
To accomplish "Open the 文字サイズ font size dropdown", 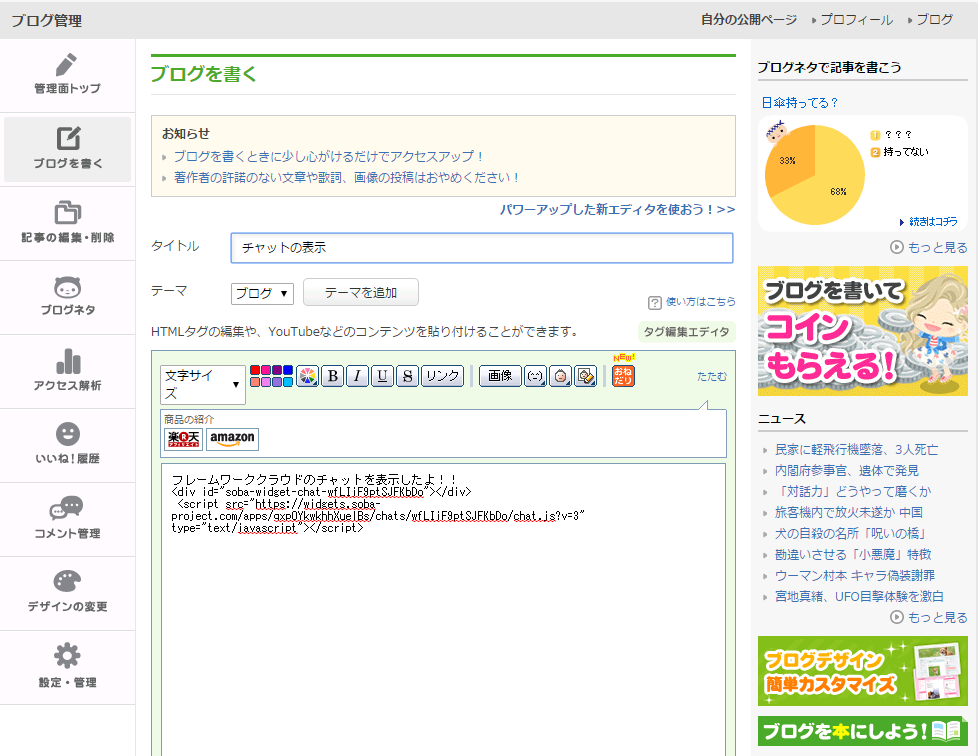I will [x=203, y=384].
